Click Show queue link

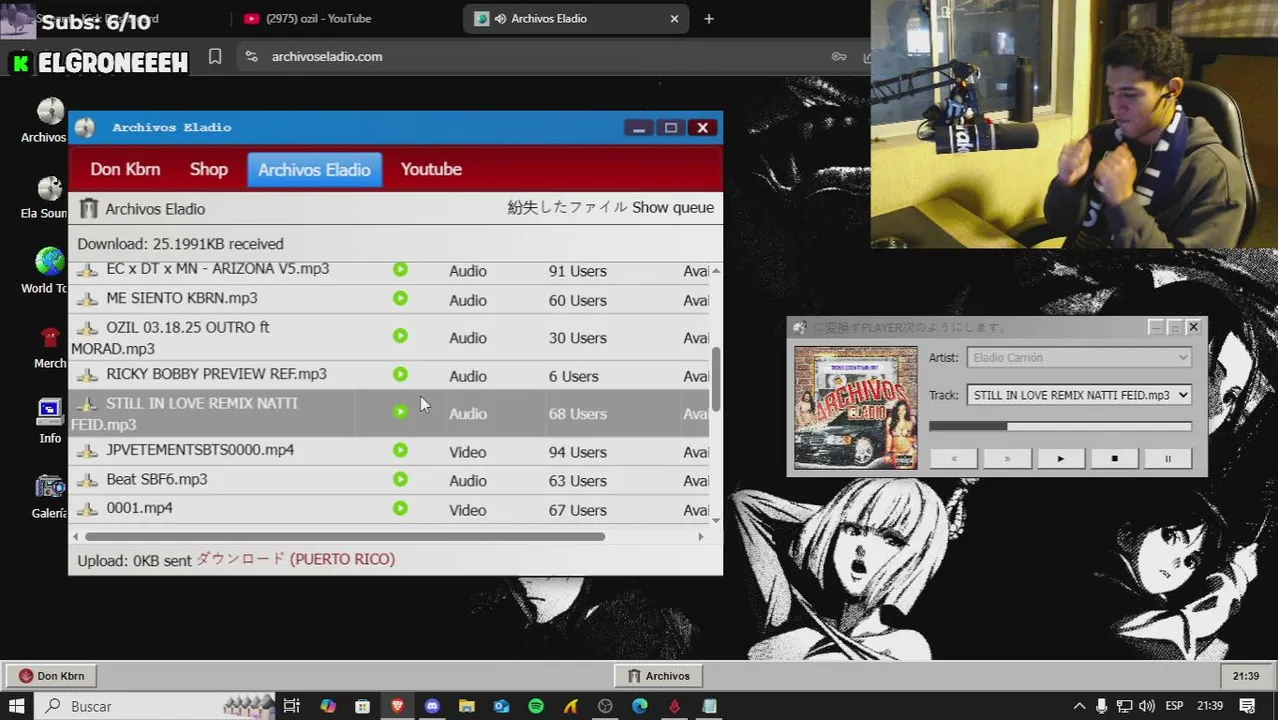click(673, 208)
